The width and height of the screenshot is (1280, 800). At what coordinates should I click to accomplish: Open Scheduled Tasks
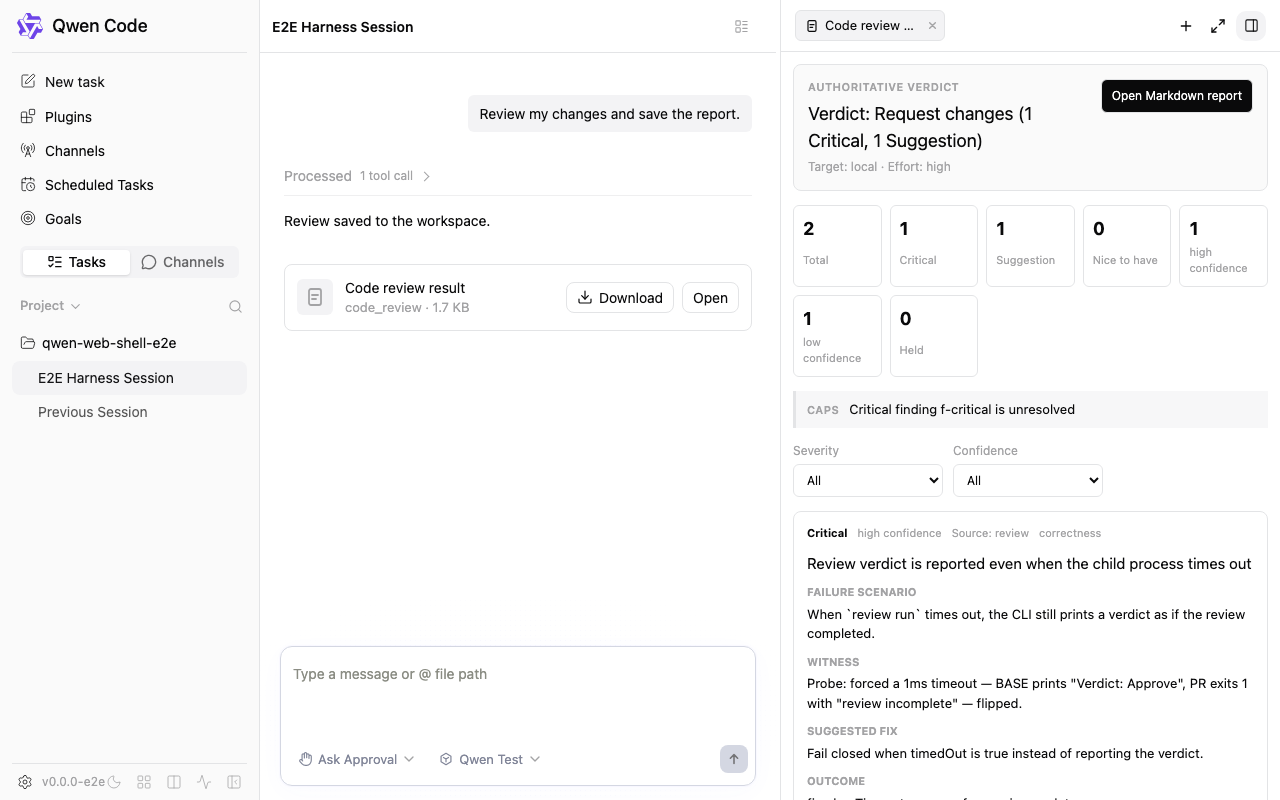(x=129, y=184)
